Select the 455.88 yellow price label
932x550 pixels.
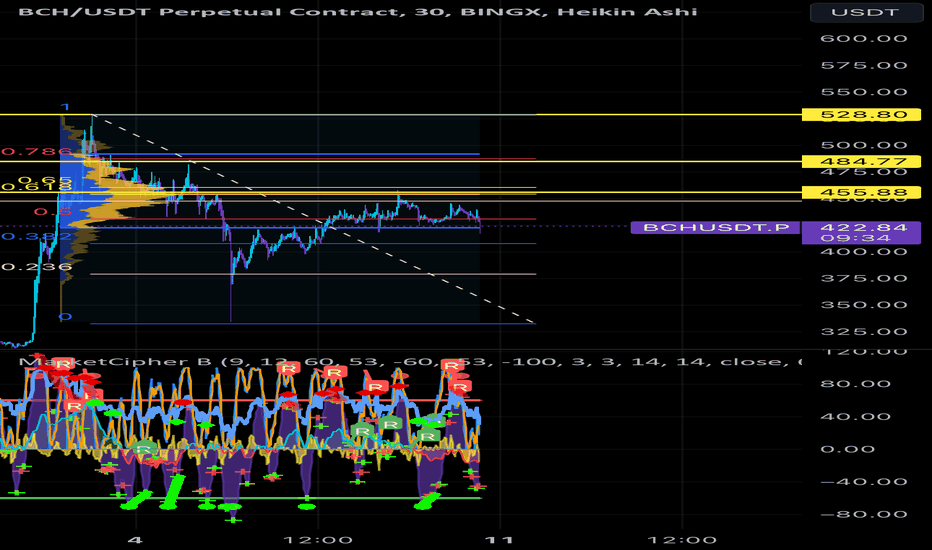click(x=861, y=192)
